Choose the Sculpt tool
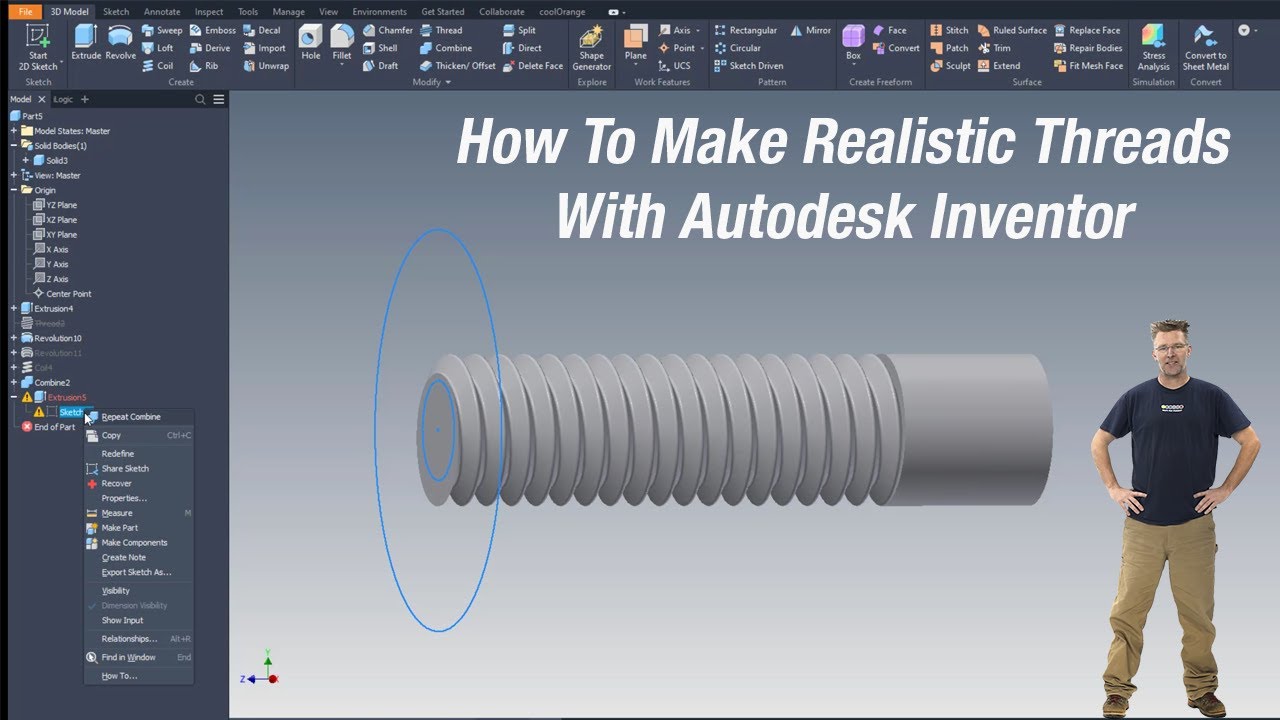The height and width of the screenshot is (720, 1280). click(x=950, y=66)
